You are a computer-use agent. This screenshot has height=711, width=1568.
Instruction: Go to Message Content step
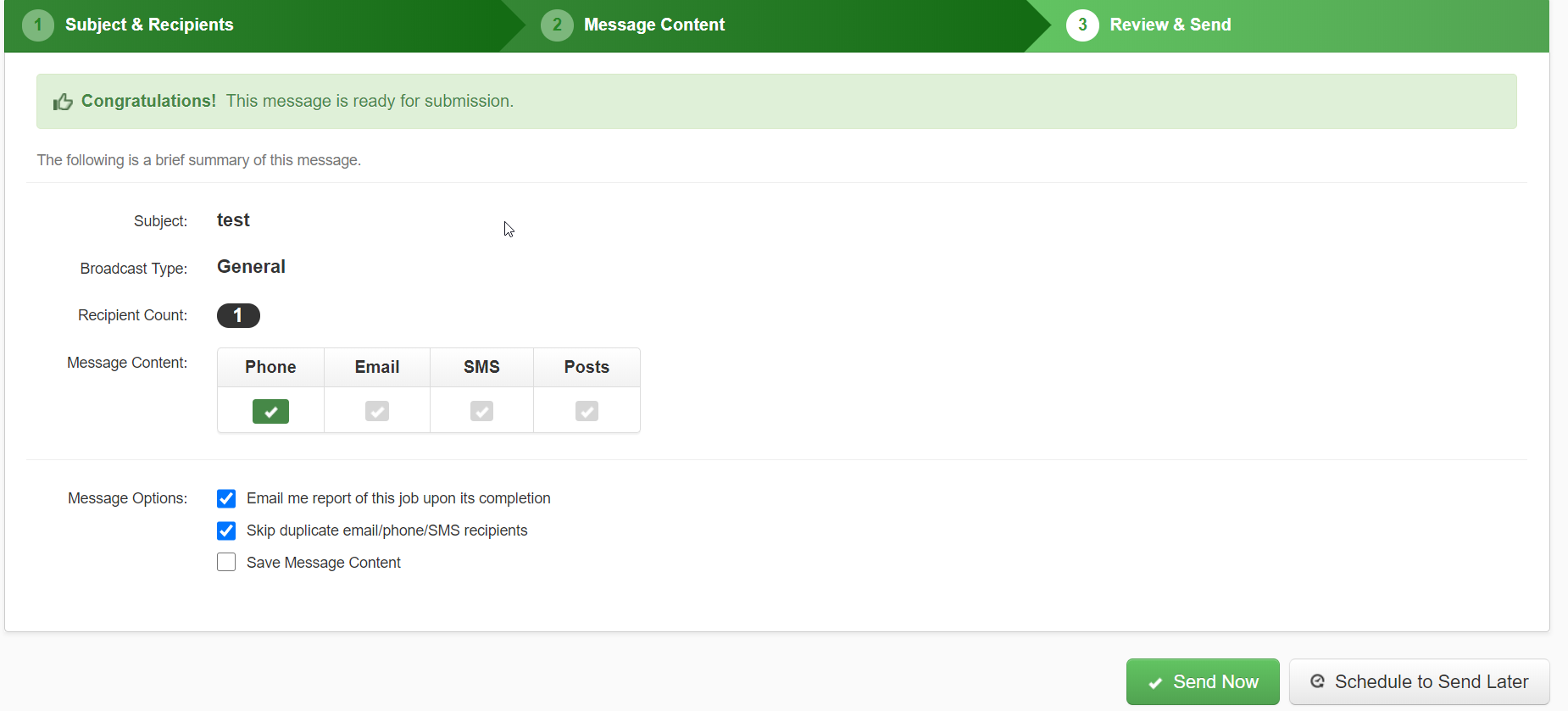pyautogui.click(x=654, y=25)
